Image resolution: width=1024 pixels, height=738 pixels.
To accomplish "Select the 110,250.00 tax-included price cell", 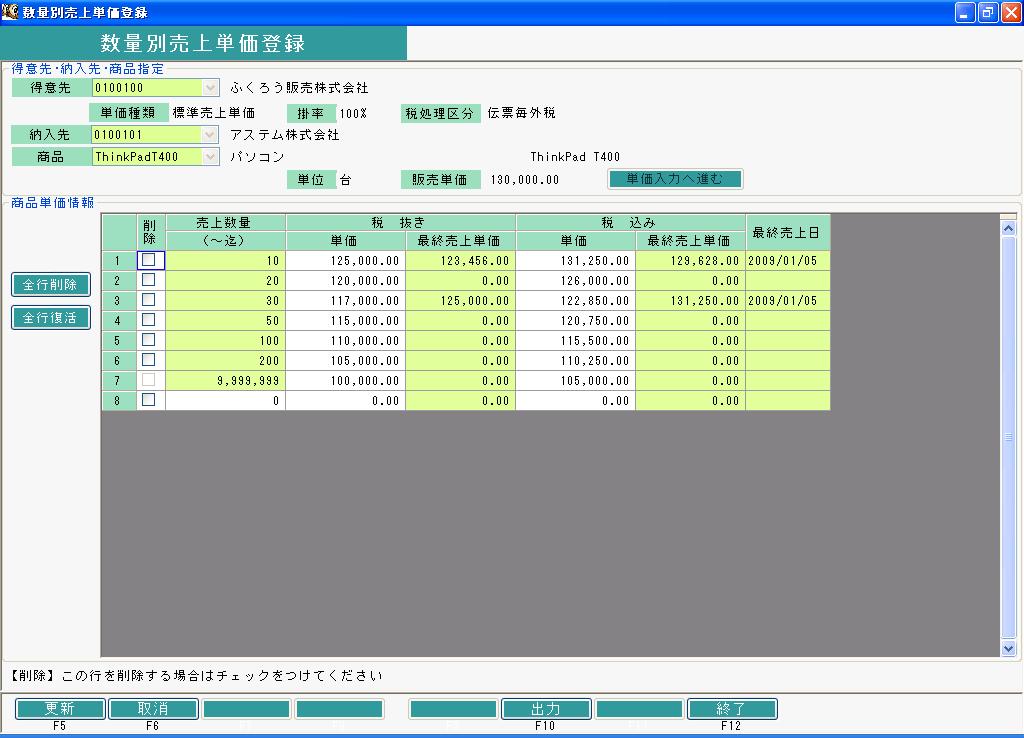I will pos(575,361).
